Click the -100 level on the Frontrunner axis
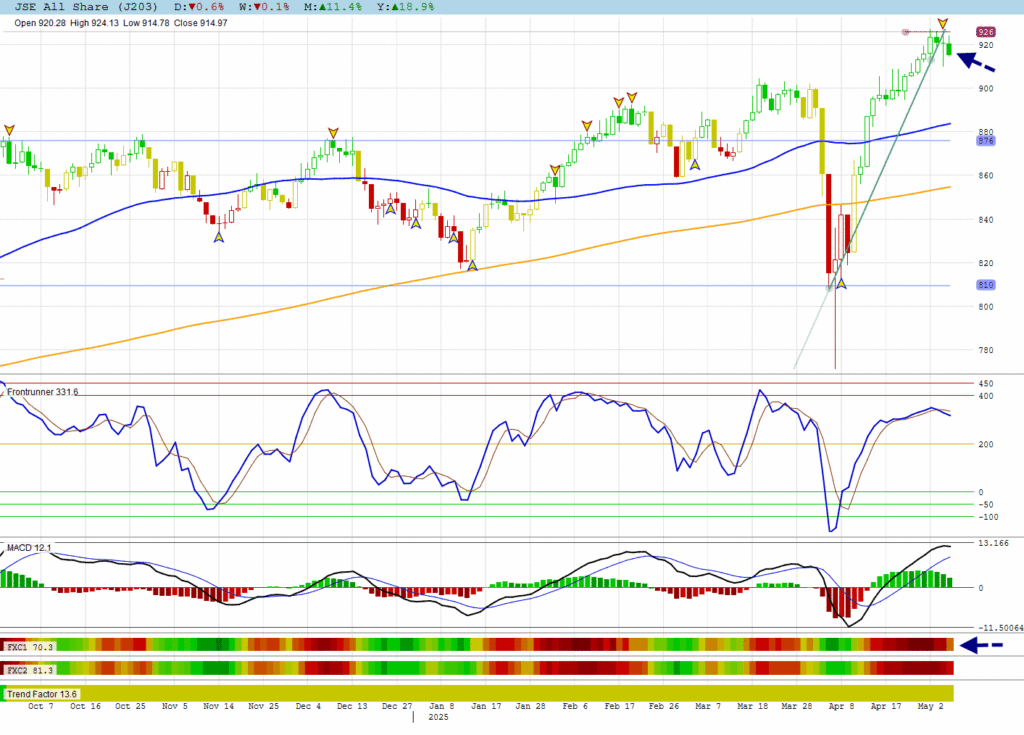This screenshot has width=1024, height=735. click(x=989, y=517)
